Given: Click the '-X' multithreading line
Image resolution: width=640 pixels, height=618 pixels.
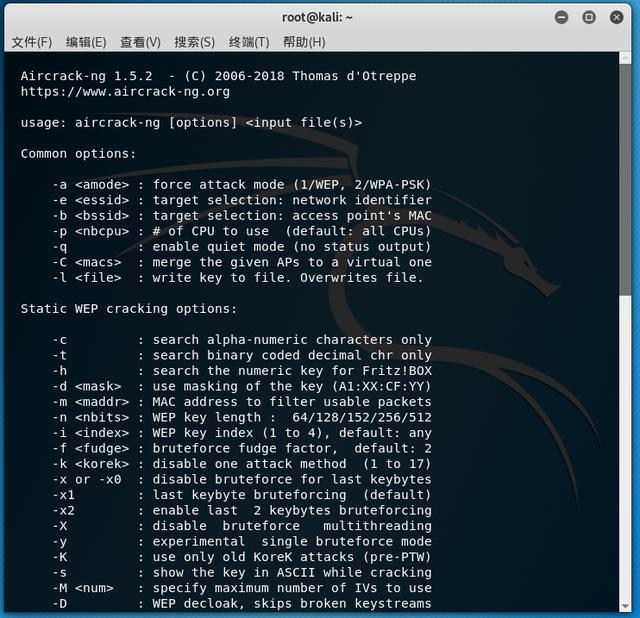Looking at the screenshot, I should point(242,526).
